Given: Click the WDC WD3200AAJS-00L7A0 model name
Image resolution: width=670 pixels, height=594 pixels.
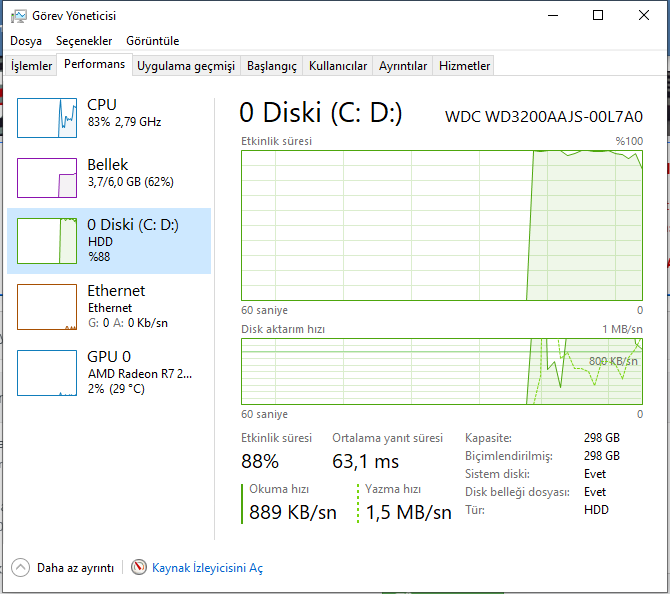Looking at the screenshot, I should click(544, 117).
